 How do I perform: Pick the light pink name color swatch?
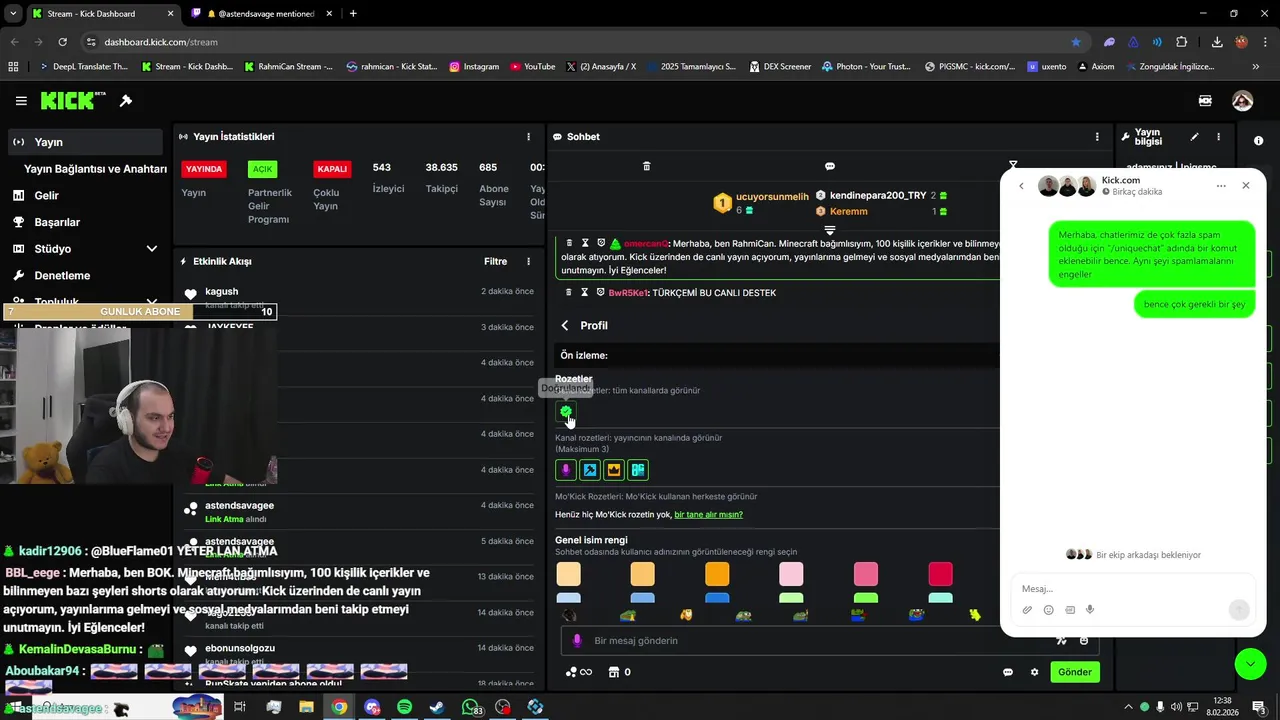coord(791,574)
